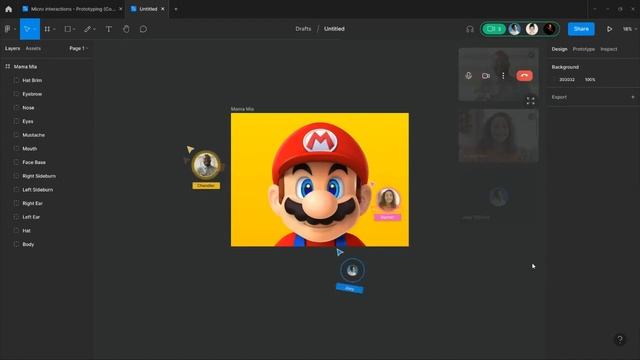Viewport: 640px width, 360px height.
Task: Click the first collaborator avatar in toolbar
Action: tap(514, 29)
